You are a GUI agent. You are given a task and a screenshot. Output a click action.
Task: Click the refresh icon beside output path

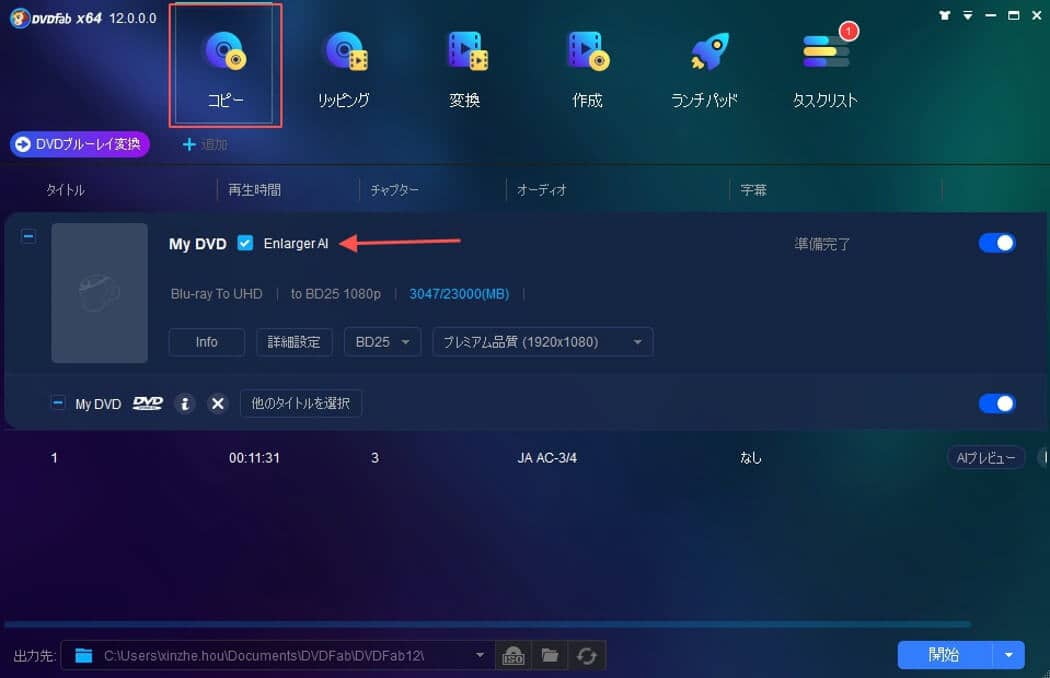point(587,655)
